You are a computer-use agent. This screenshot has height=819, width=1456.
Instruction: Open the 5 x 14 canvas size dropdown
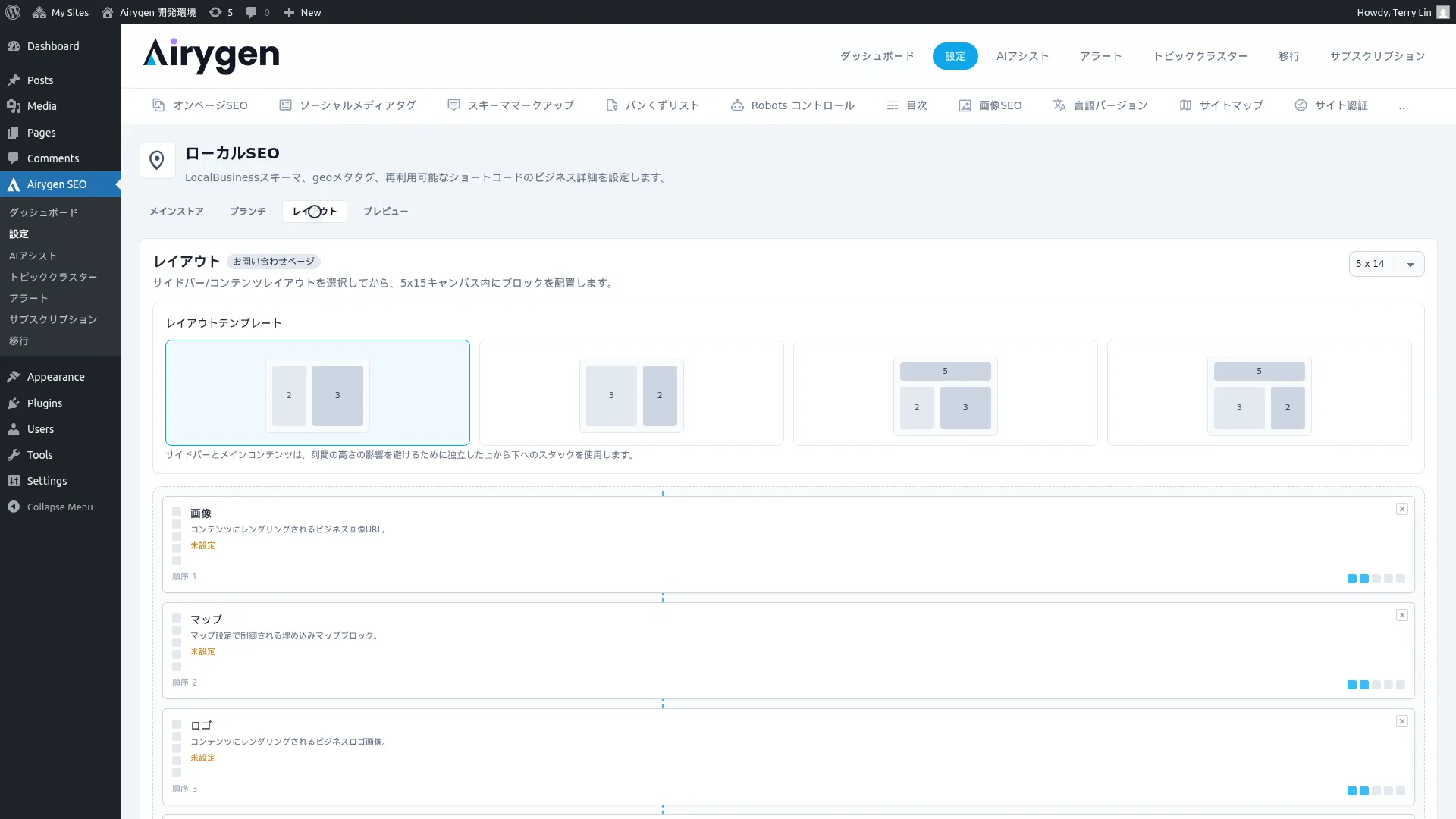coord(1386,264)
